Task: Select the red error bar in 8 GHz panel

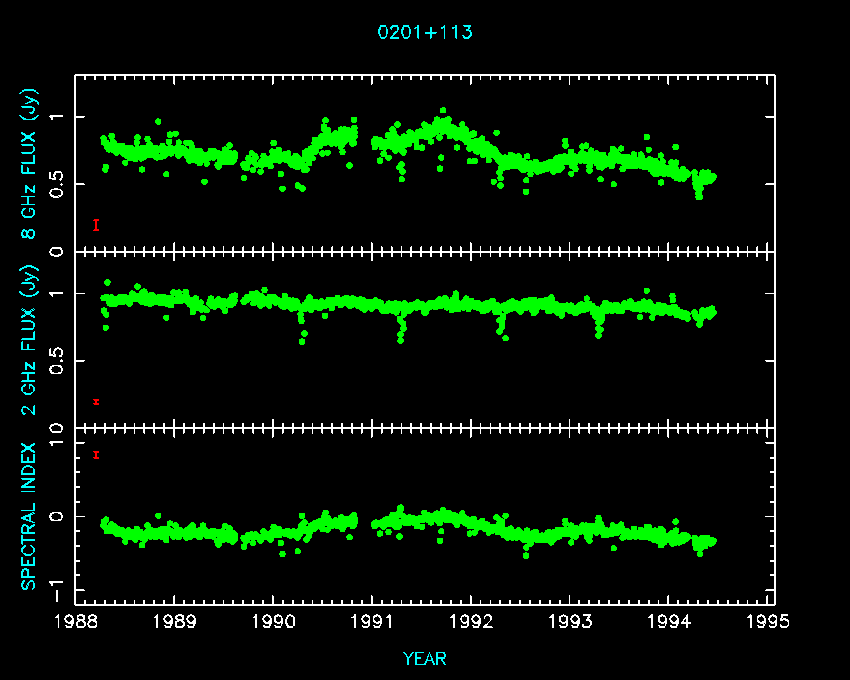Action: (96, 225)
